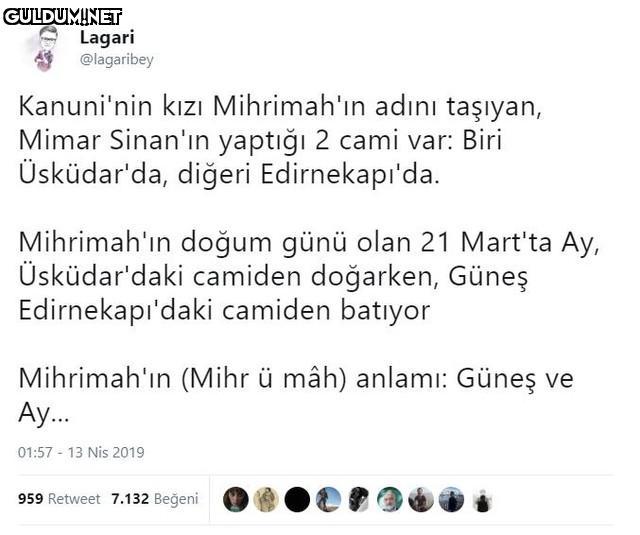Click the second beige liker avatar
The image size is (640, 535).
(266, 499)
